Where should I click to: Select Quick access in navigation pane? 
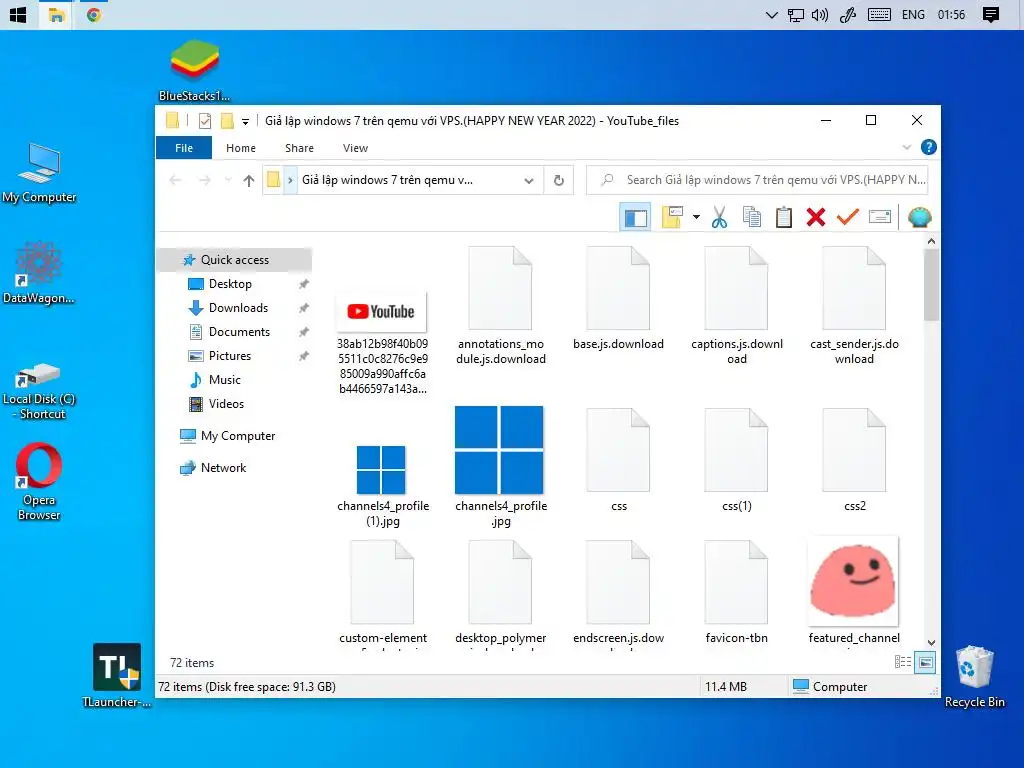(234, 260)
